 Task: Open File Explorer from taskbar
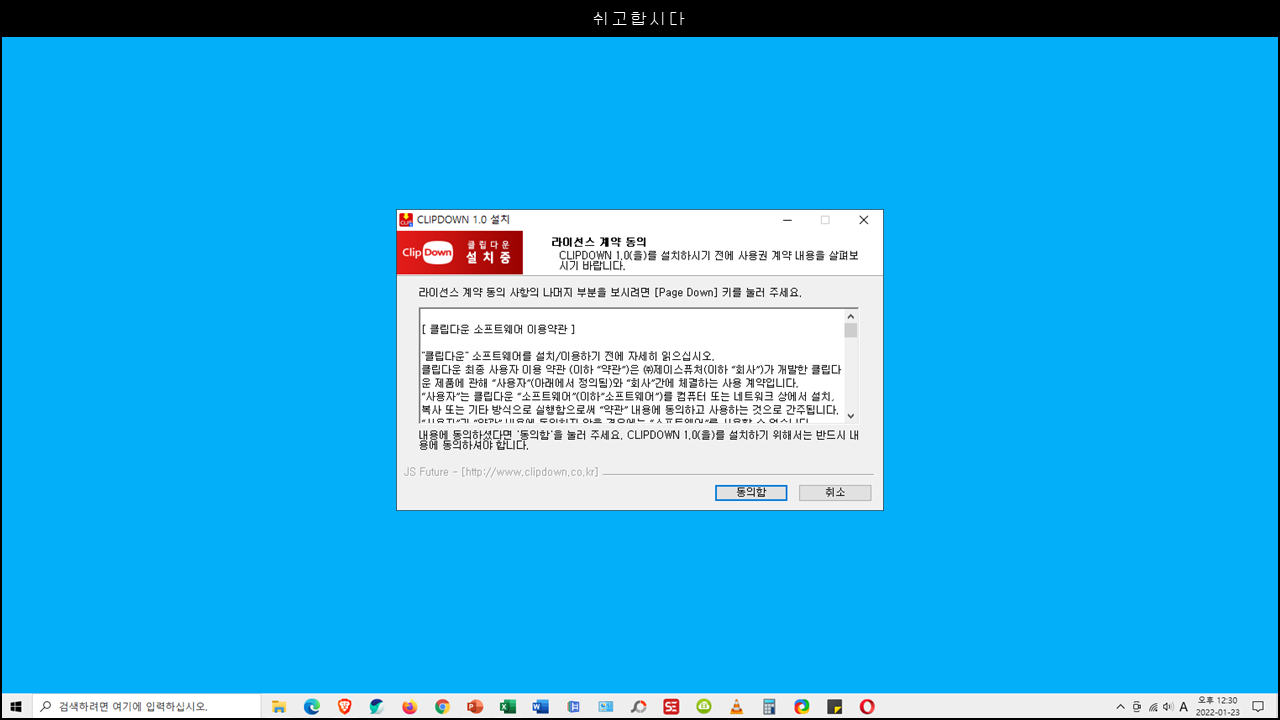[279, 706]
